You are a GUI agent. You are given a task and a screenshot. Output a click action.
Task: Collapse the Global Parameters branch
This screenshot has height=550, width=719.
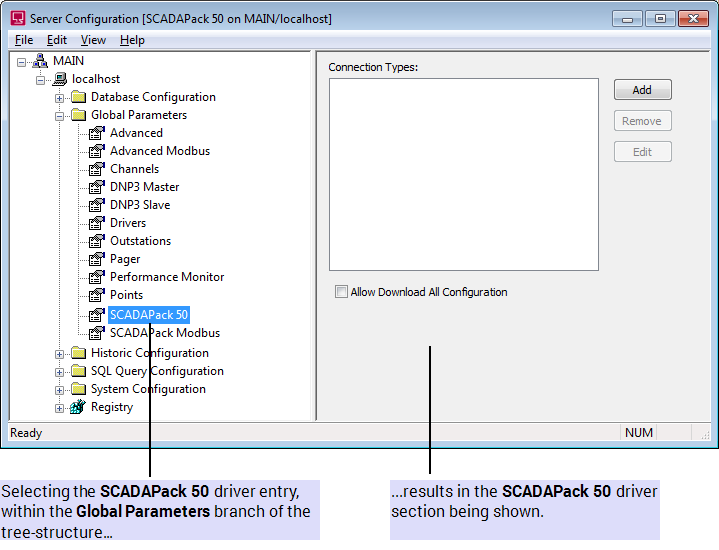[x=60, y=115]
